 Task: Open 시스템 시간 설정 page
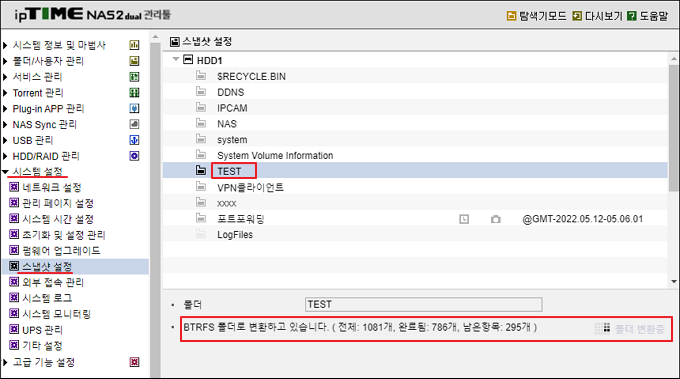point(58,219)
